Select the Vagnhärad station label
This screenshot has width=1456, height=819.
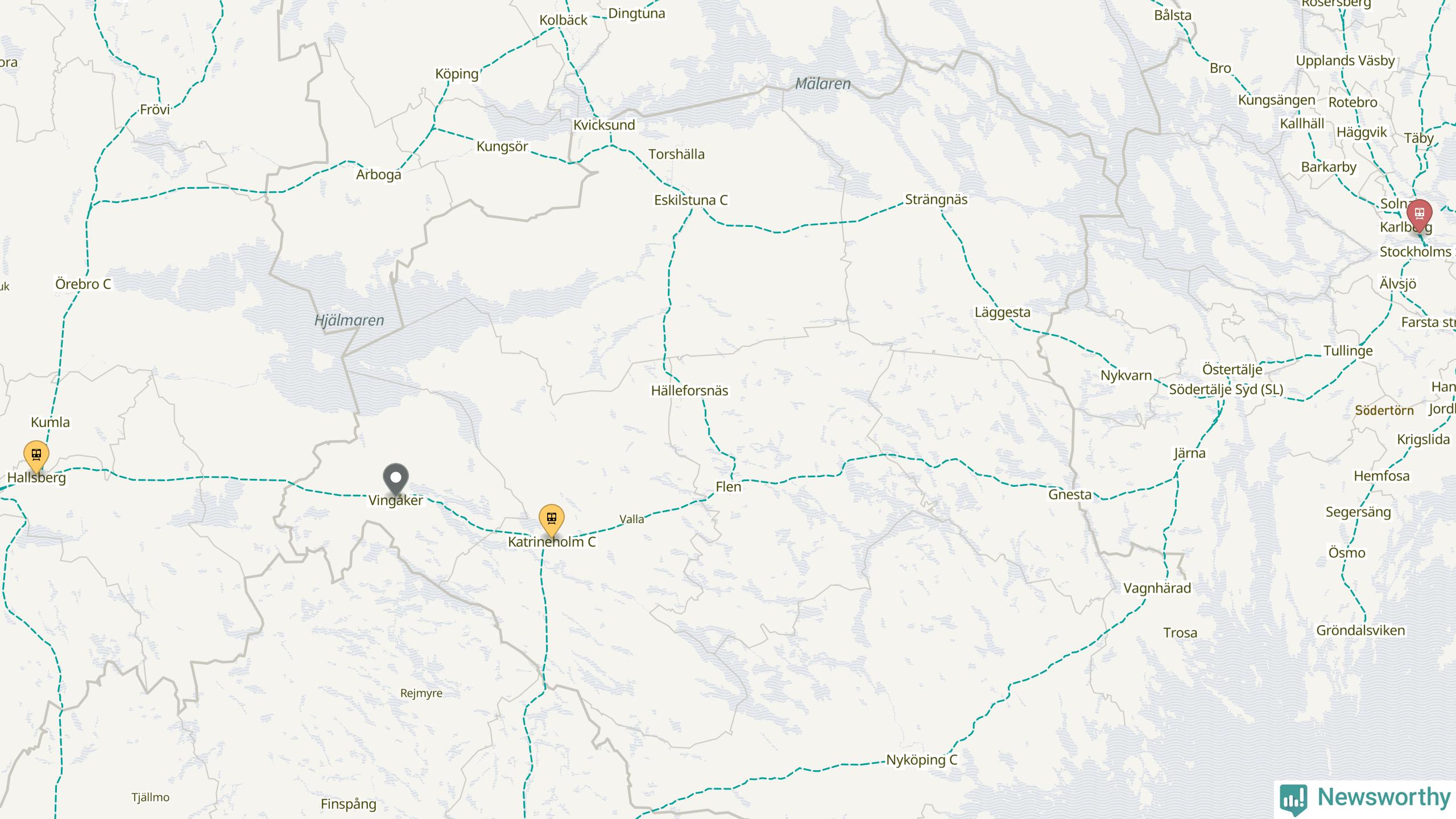(1157, 588)
